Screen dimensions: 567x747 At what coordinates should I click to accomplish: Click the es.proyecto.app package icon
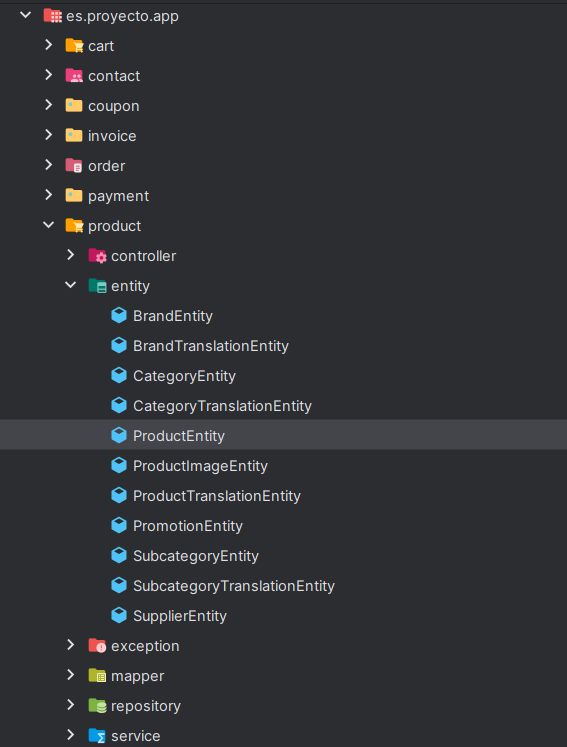click(x=52, y=16)
